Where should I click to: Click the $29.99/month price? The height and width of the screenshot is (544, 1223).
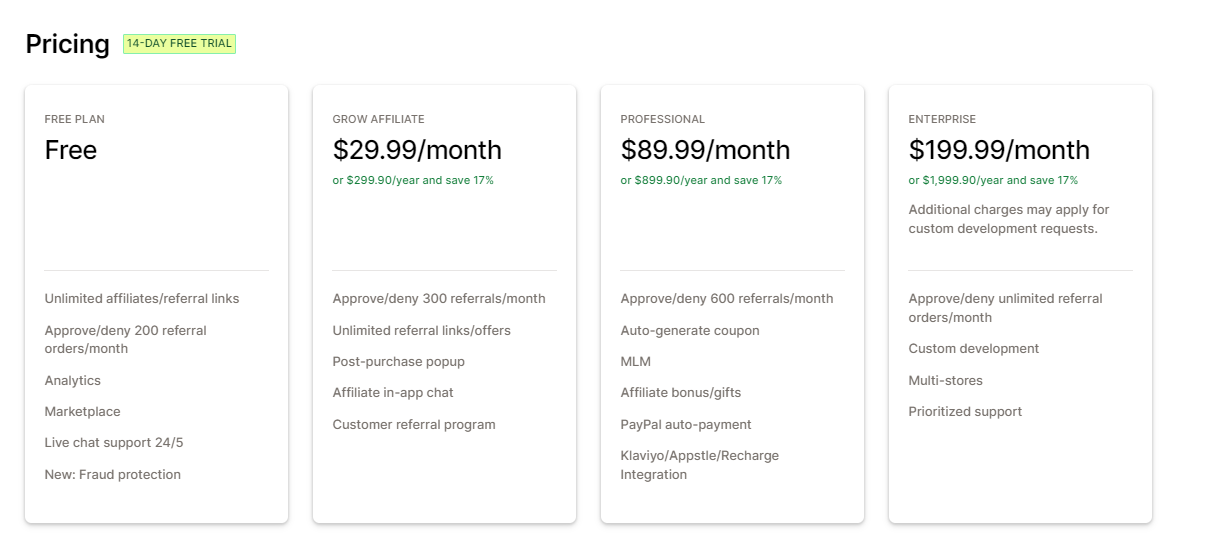point(417,150)
